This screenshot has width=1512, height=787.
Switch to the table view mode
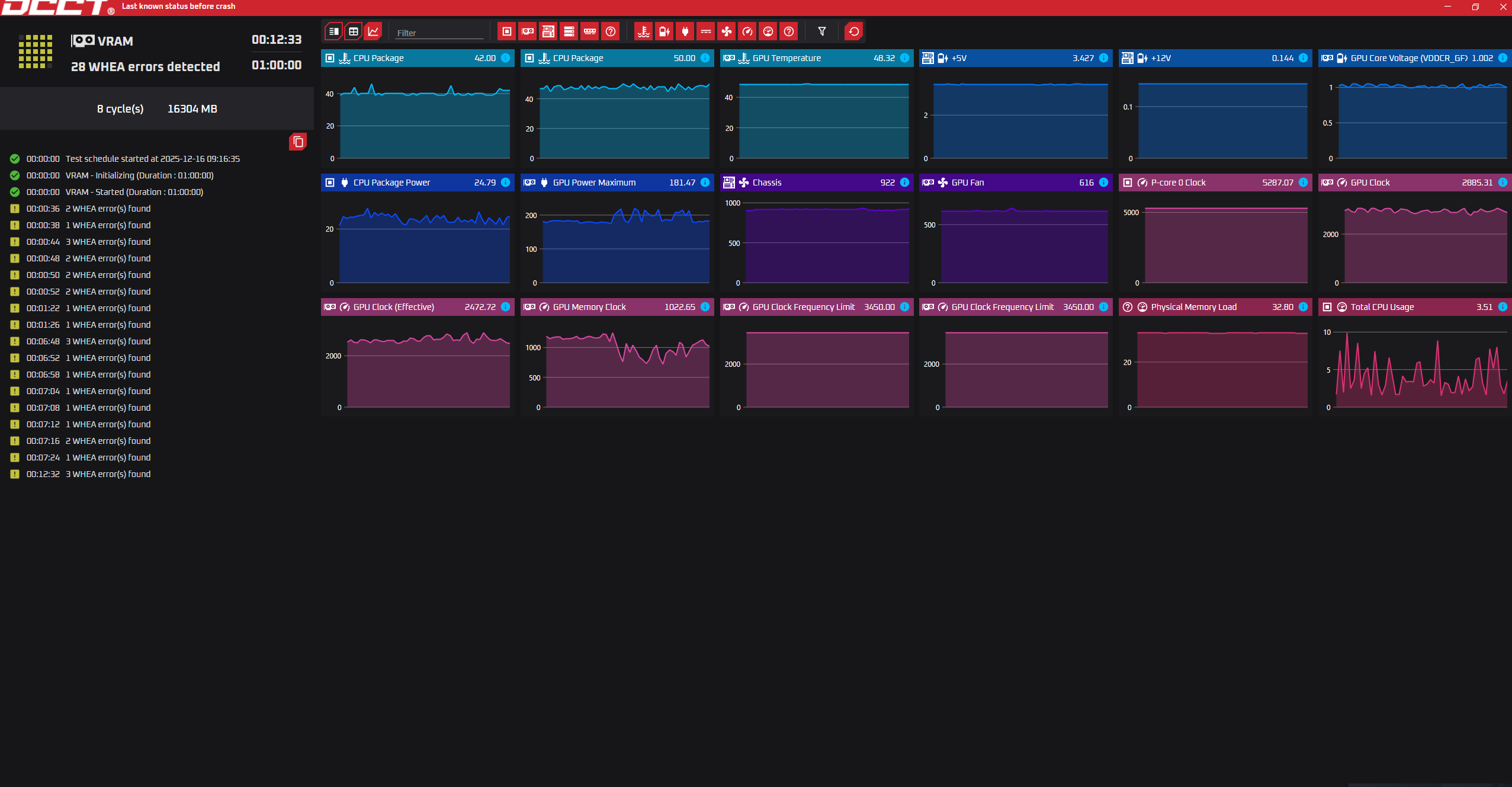tap(354, 32)
